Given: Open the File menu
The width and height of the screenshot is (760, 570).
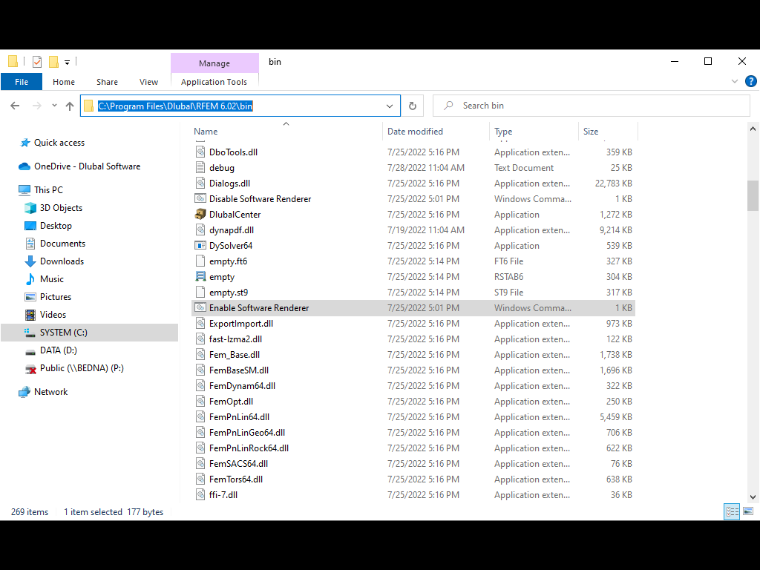Looking at the screenshot, I should [21, 82].
